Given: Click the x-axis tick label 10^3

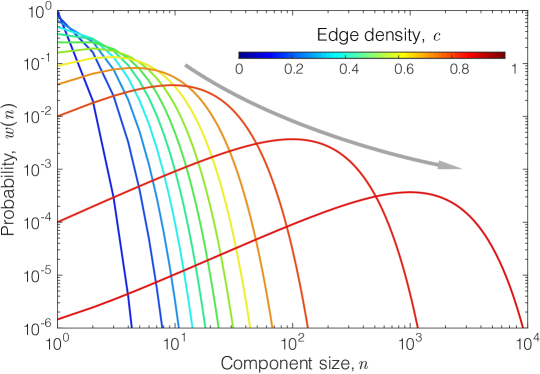Looking at the screenshot, I should (x=410, y=343).
